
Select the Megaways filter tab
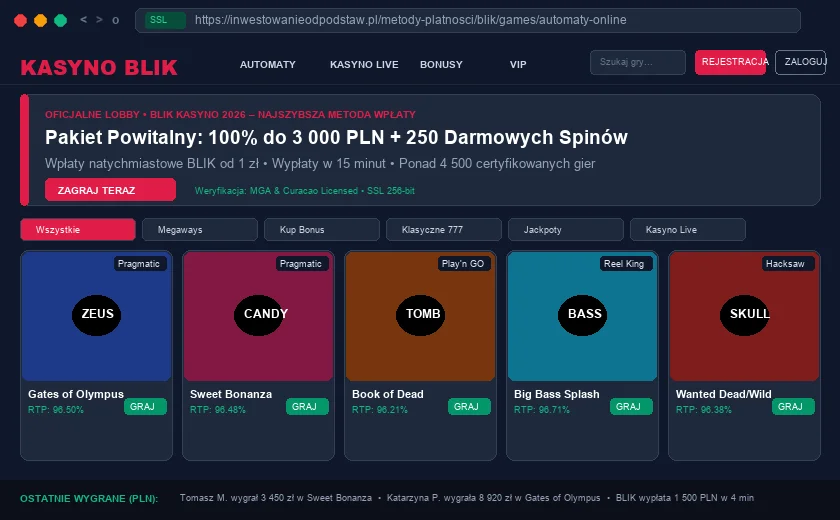pyautogui.click(x=200, y=230)
